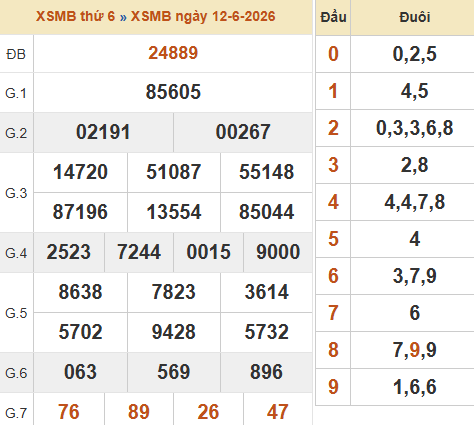Select head digit 2 row
474x425 pixels.
tap(395, 128)
